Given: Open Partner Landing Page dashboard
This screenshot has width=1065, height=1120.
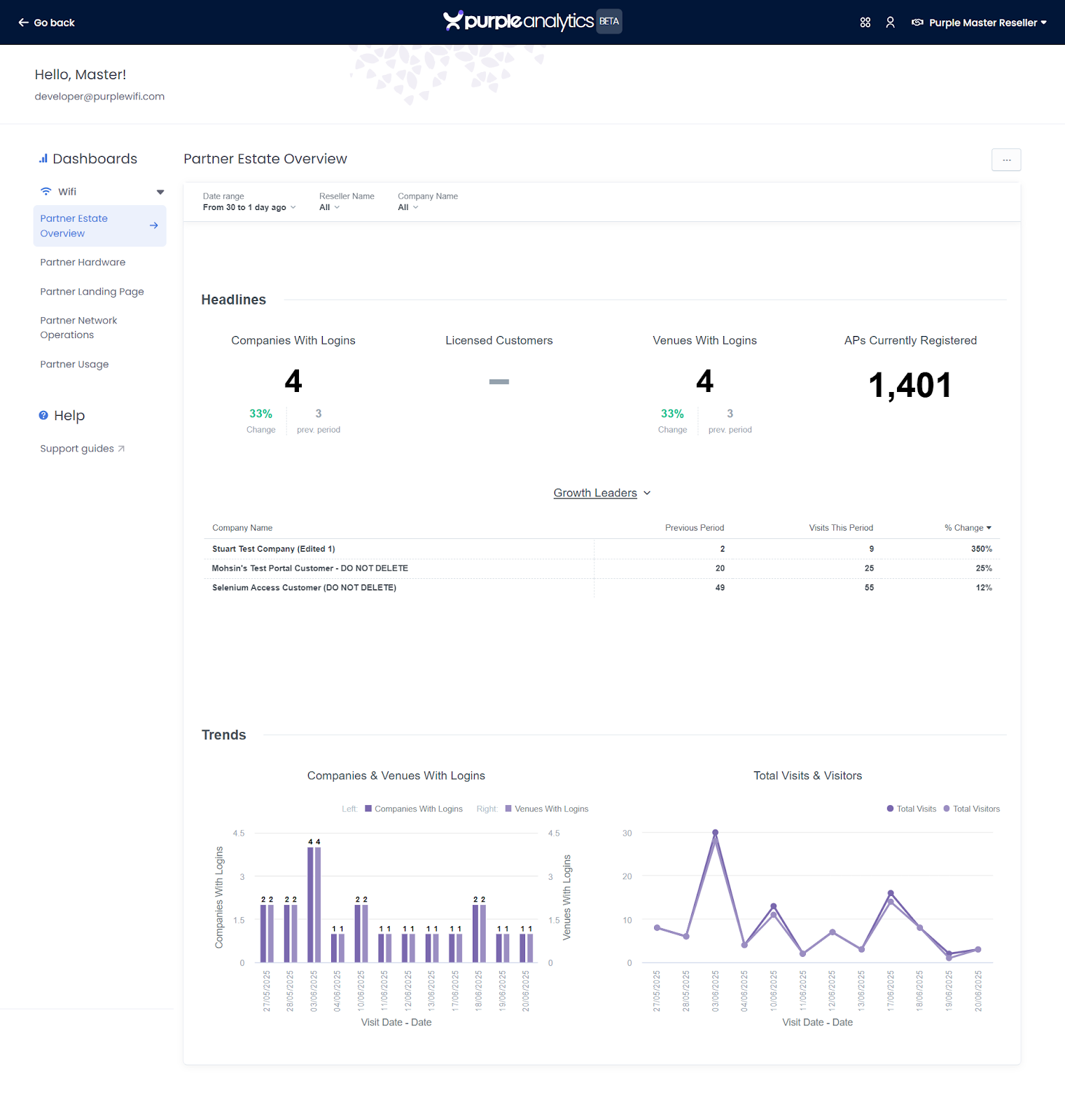Looking at the screenshot, I should click(92, 292).
